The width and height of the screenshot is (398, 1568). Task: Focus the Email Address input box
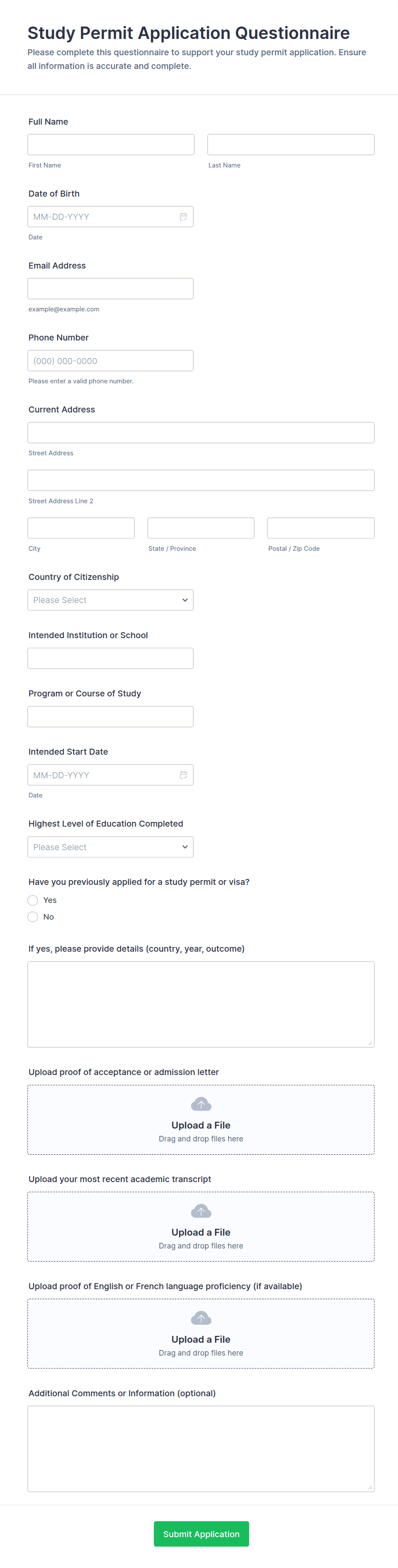point(110,289)
